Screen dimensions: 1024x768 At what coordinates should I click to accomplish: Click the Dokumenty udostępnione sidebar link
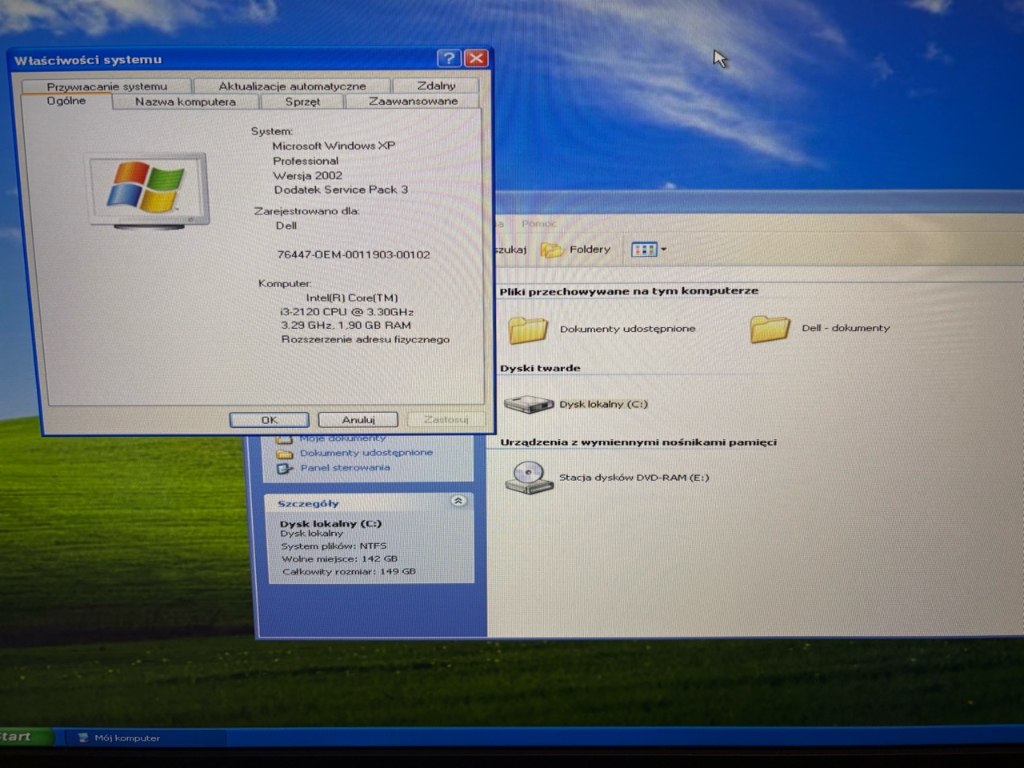coord(366,453)
